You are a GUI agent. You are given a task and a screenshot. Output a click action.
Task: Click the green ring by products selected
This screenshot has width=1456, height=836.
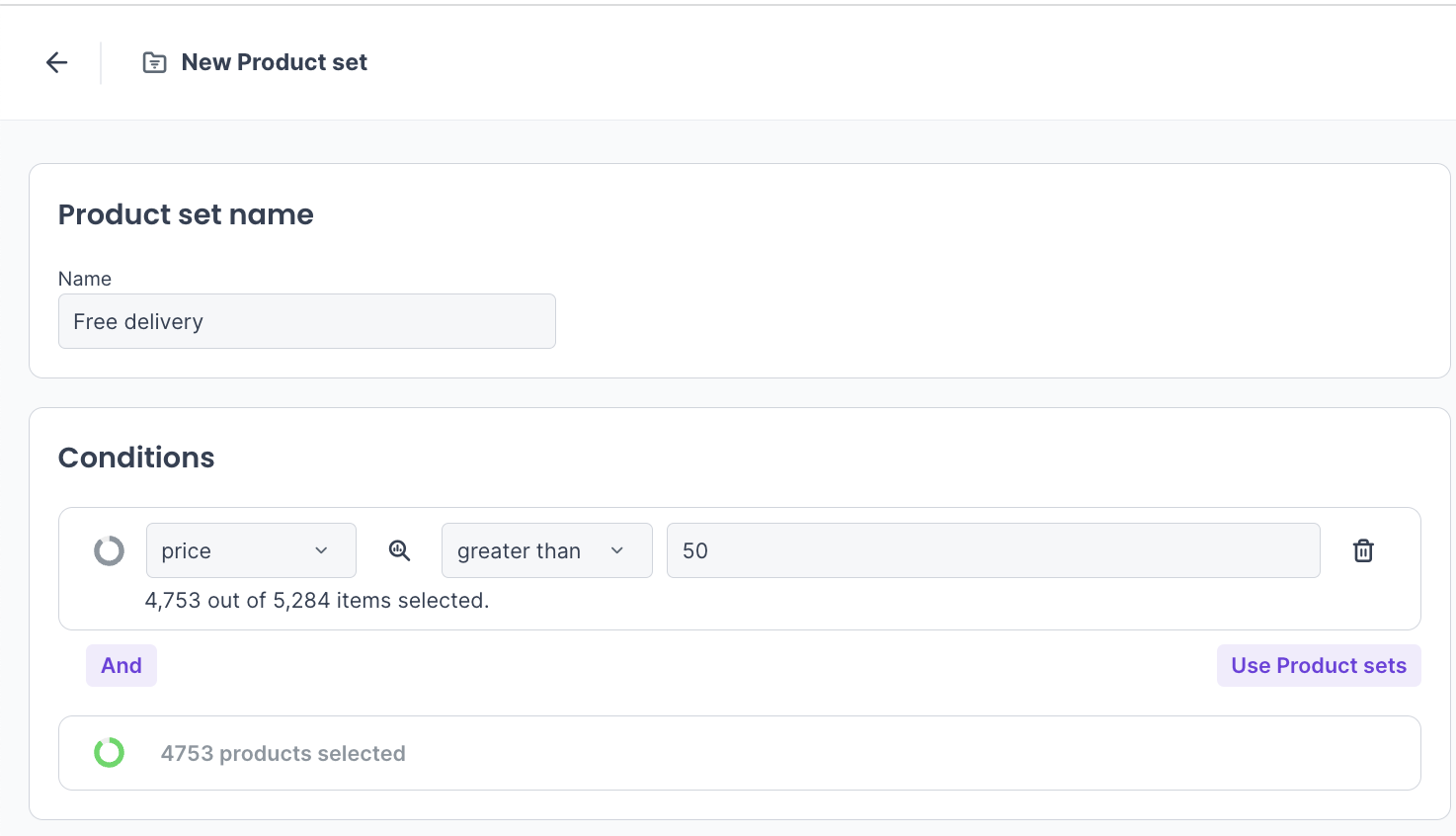point(109,753)
